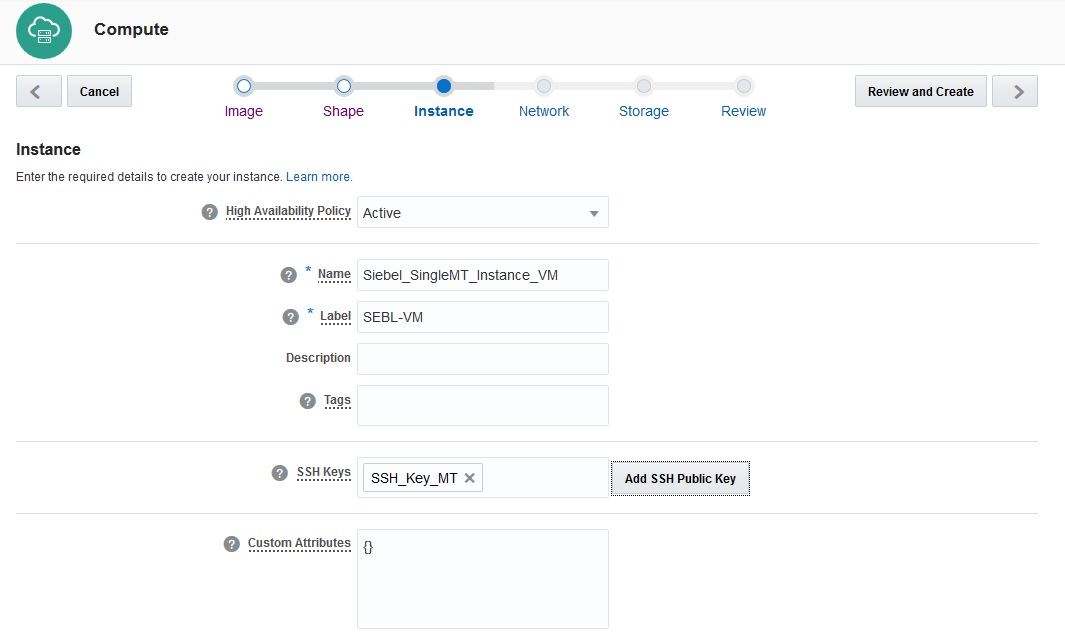Click the Compute cloud logo
The height and width of the screenshot is (635, 1065).
(43, 31)
